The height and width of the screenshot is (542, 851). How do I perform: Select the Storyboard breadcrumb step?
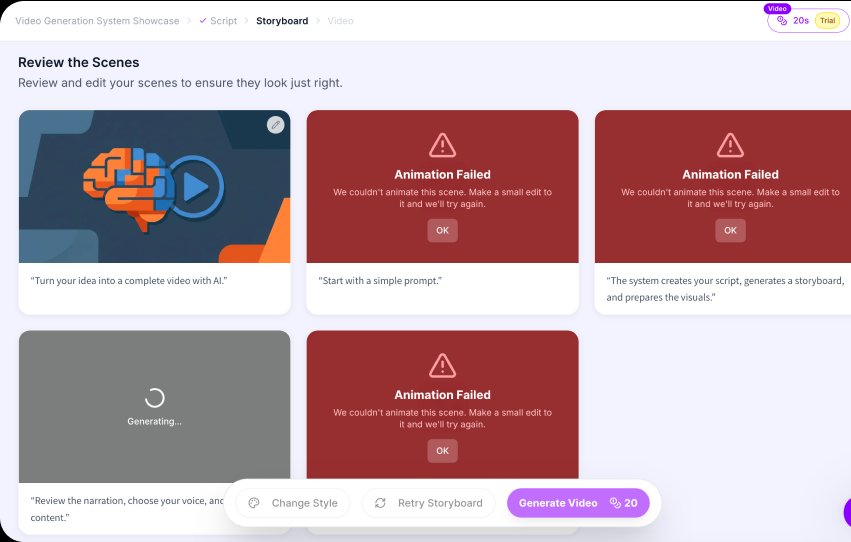(282, 21)
